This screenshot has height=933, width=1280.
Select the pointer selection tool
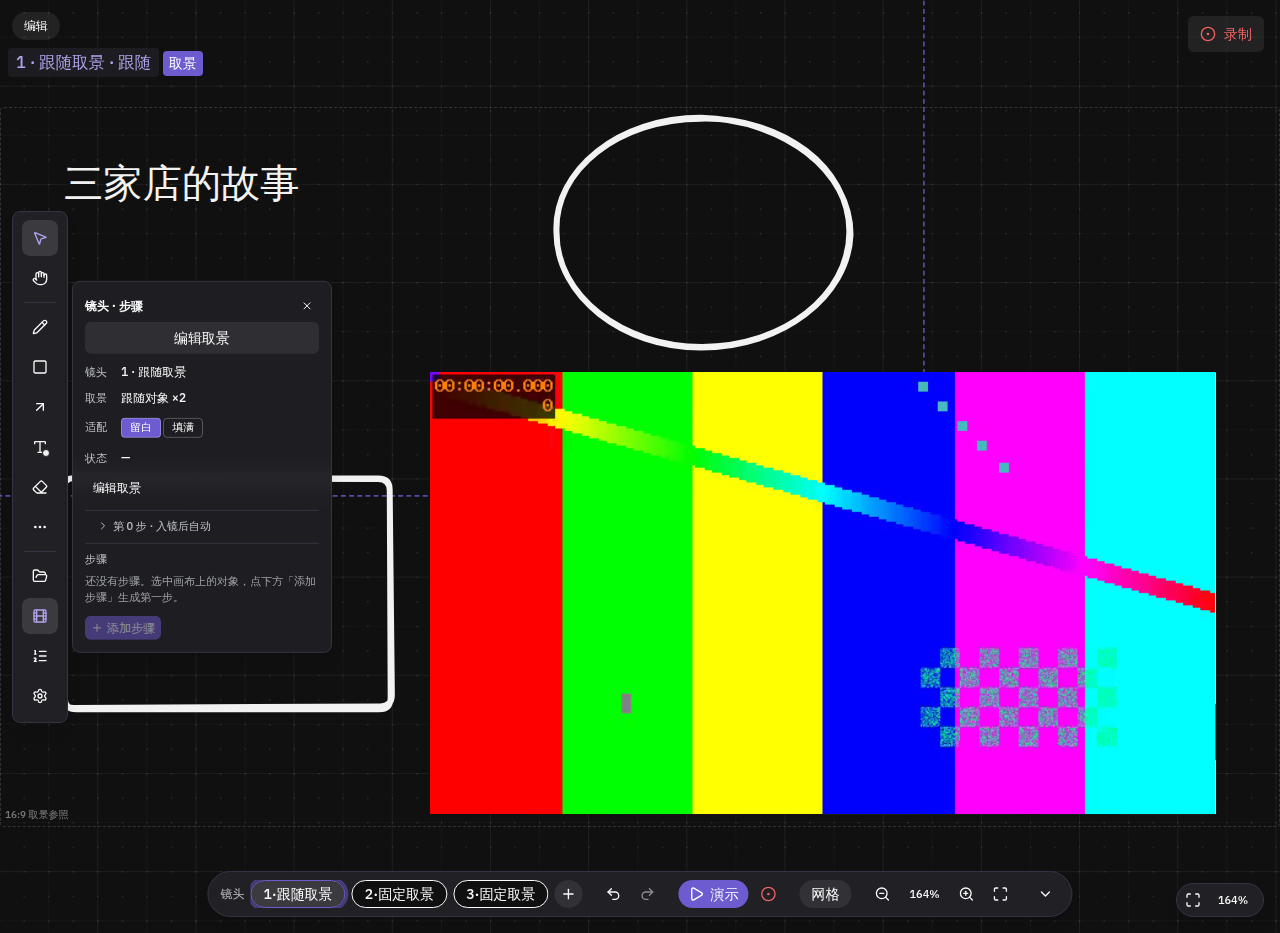coord(40,238)
